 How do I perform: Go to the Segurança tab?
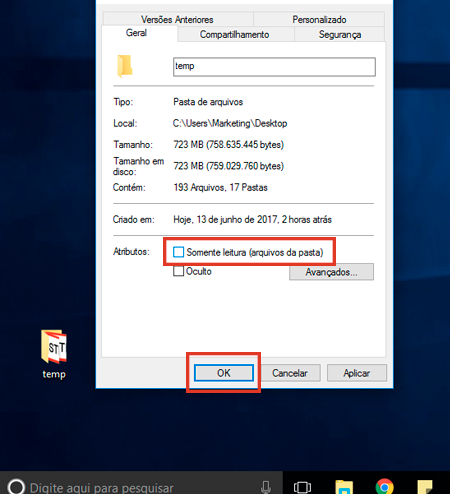(340, 34)
